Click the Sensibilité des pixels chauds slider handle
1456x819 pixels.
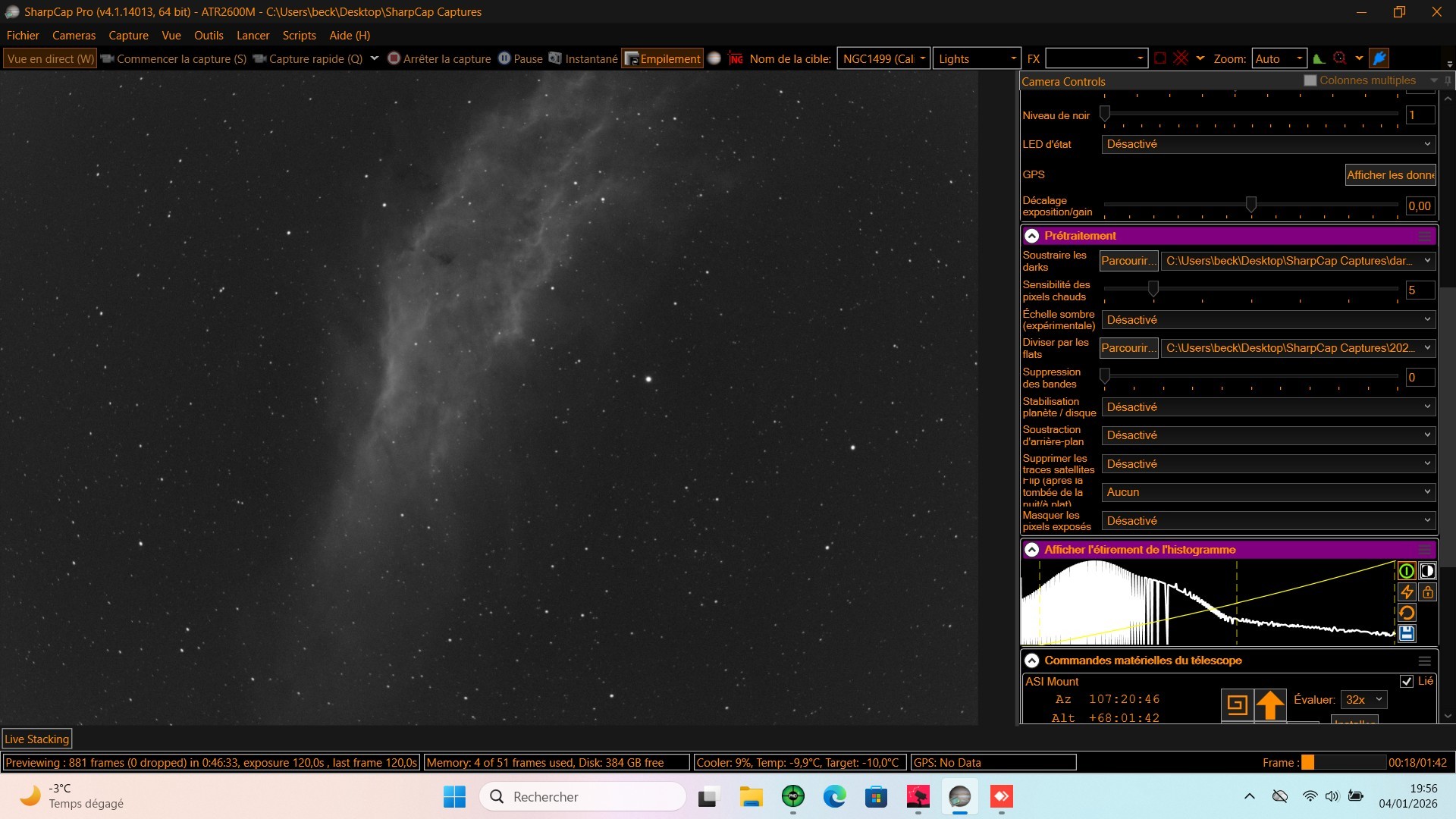click(1153, 289)
